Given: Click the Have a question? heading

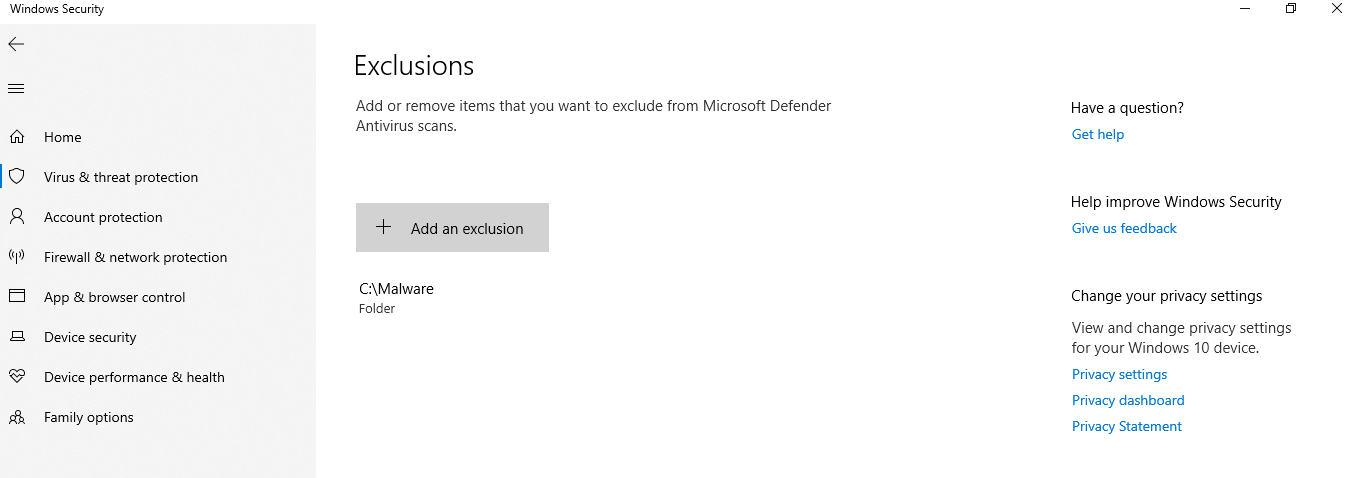Looking at the screenshot, I should tap(1127, 108).
